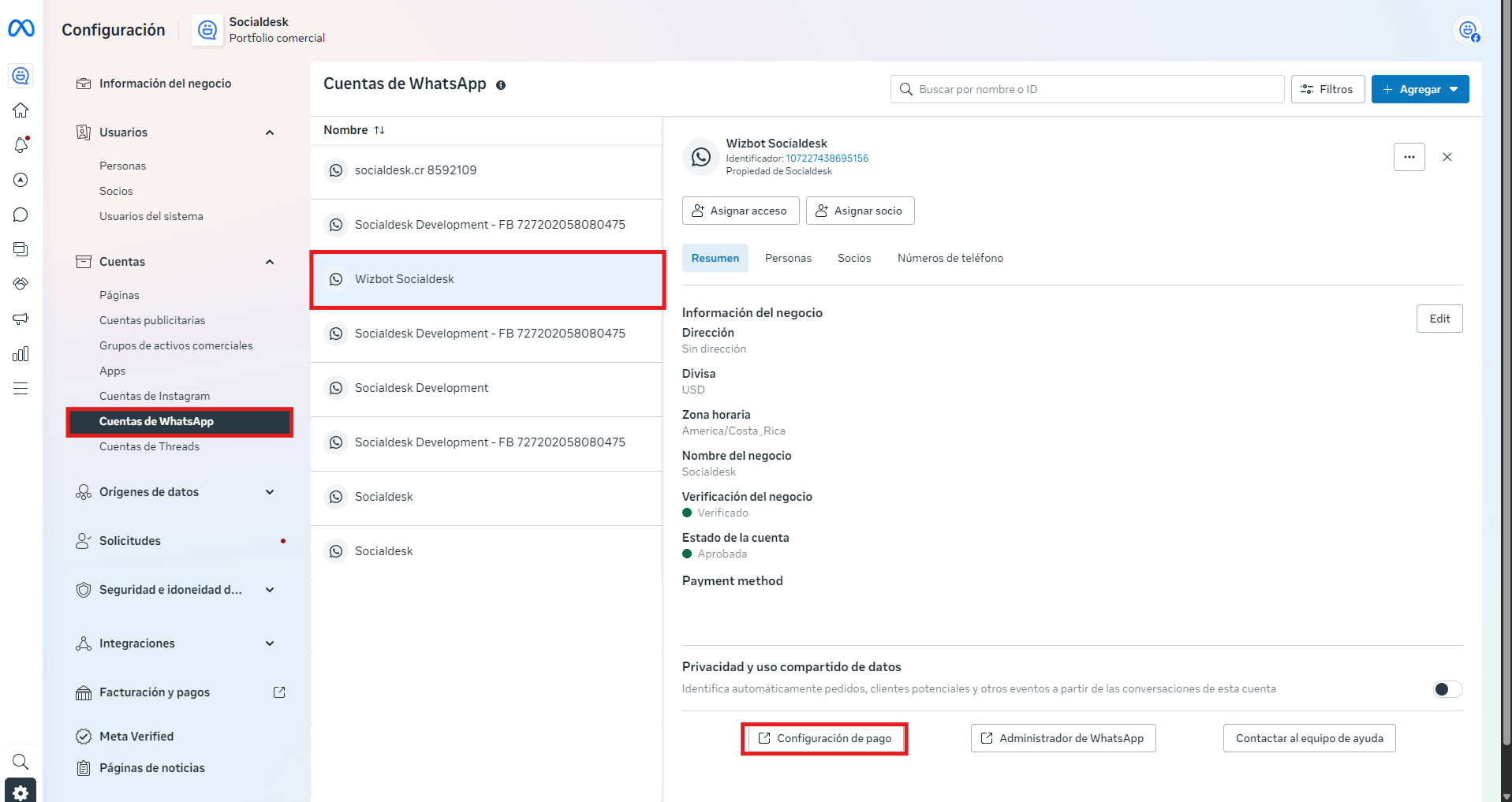Click the Socialdesk account icon in left rail
Viewport: 1512px width, 802px height.
21,76
